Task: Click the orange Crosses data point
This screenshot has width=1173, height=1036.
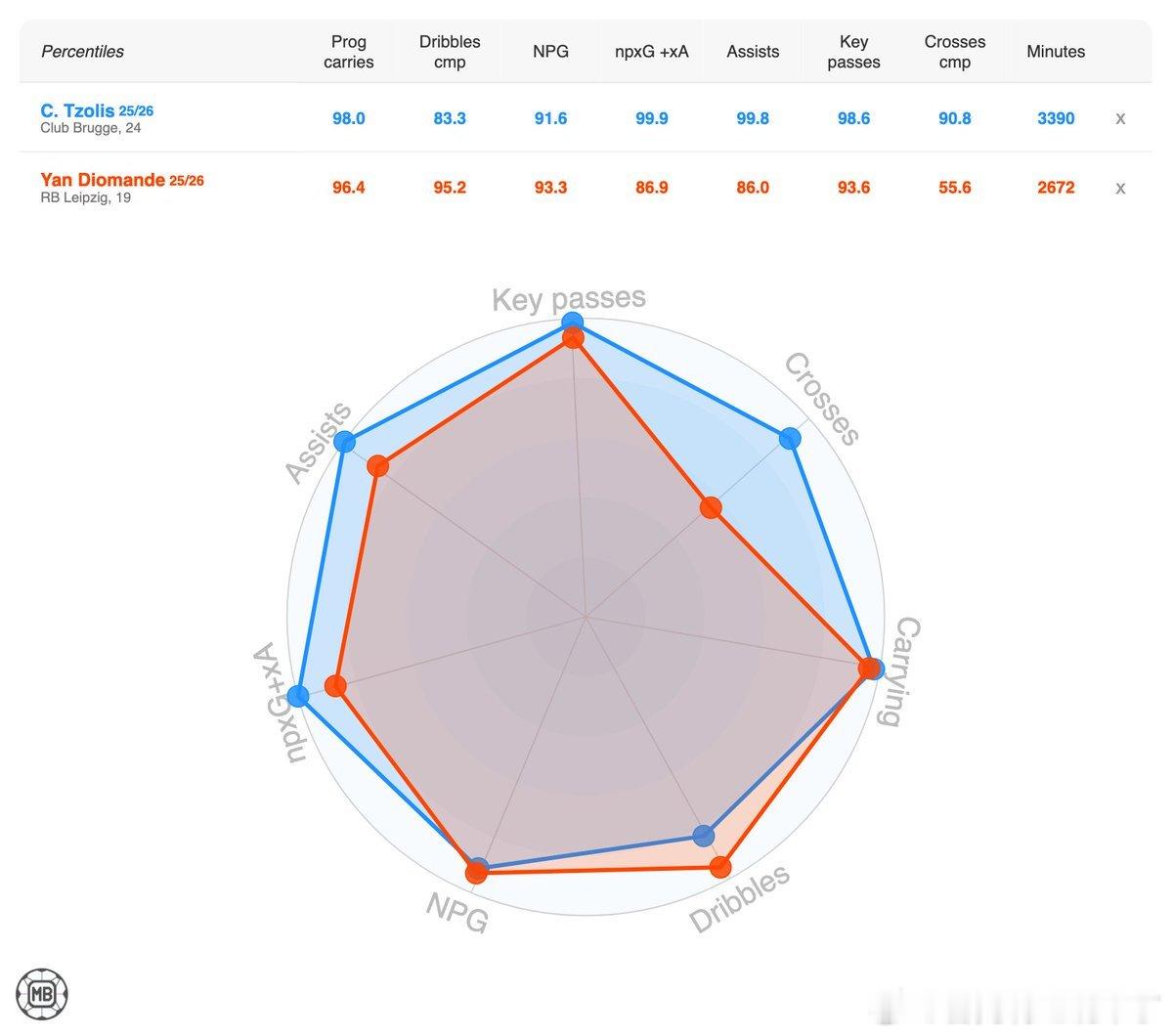Action: [x=711, y=508]
